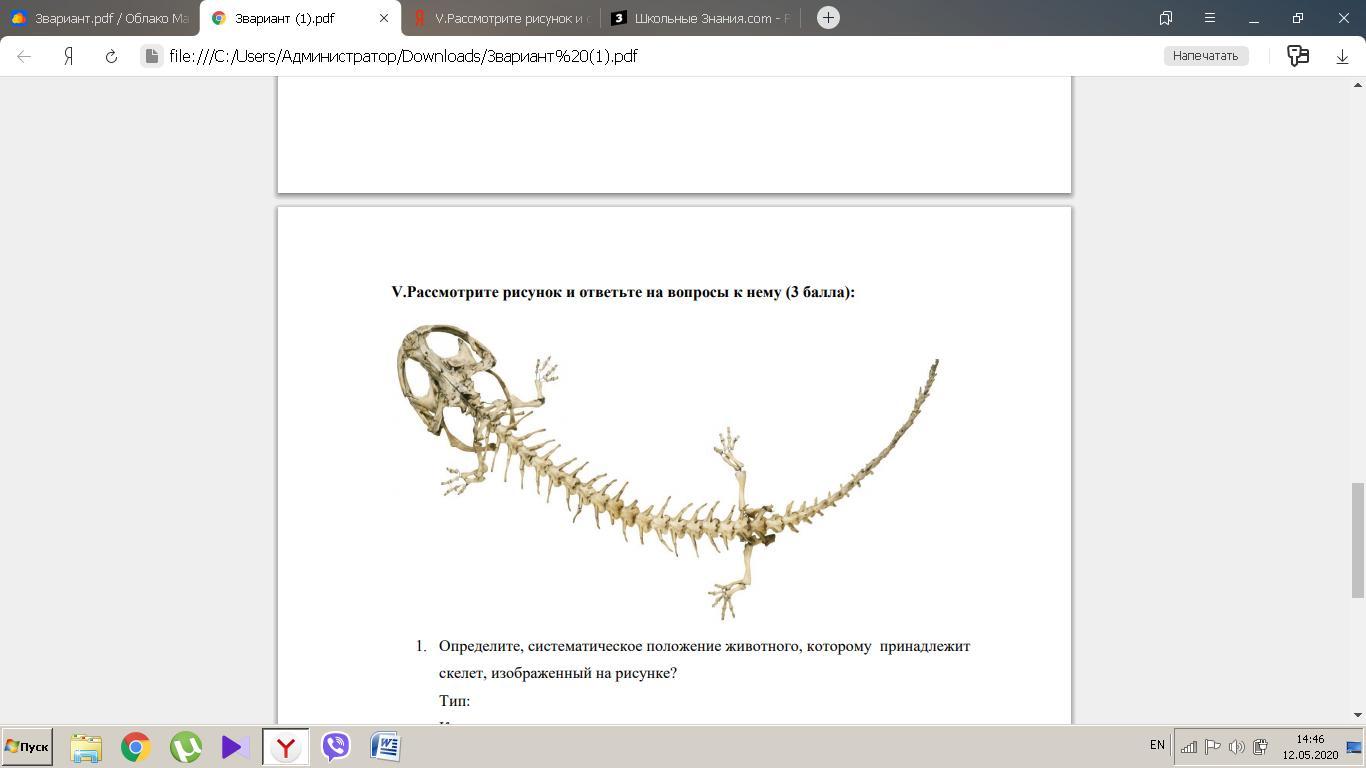1366x768 pixels.
Task: Click the 'Напечатать' print button
Action: (x=1205, y=56)
